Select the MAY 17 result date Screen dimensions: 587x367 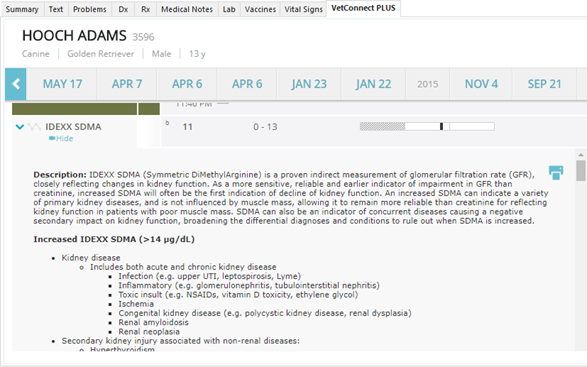(62, 84)
